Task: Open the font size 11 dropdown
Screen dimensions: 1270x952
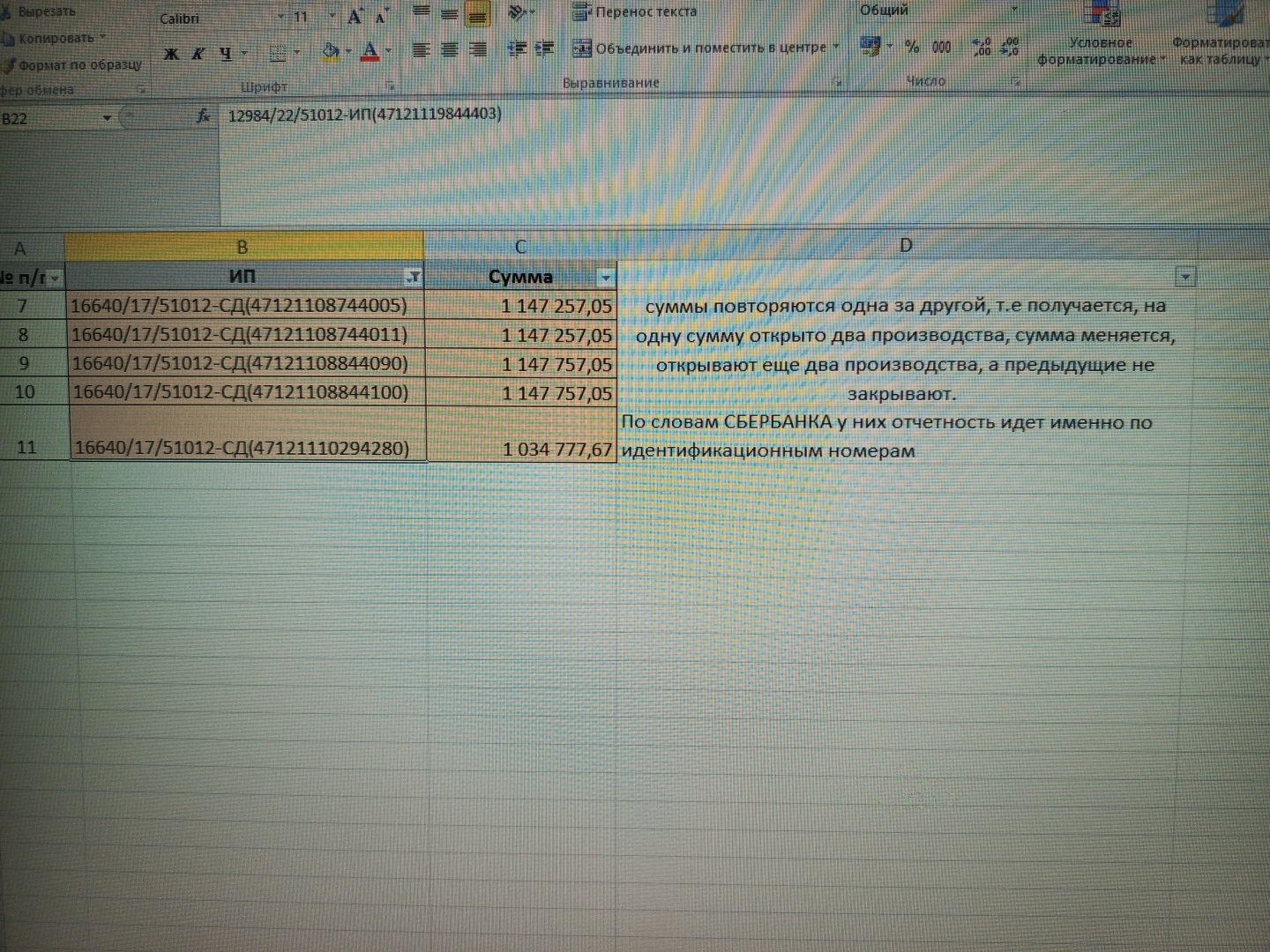Action: 332,17
